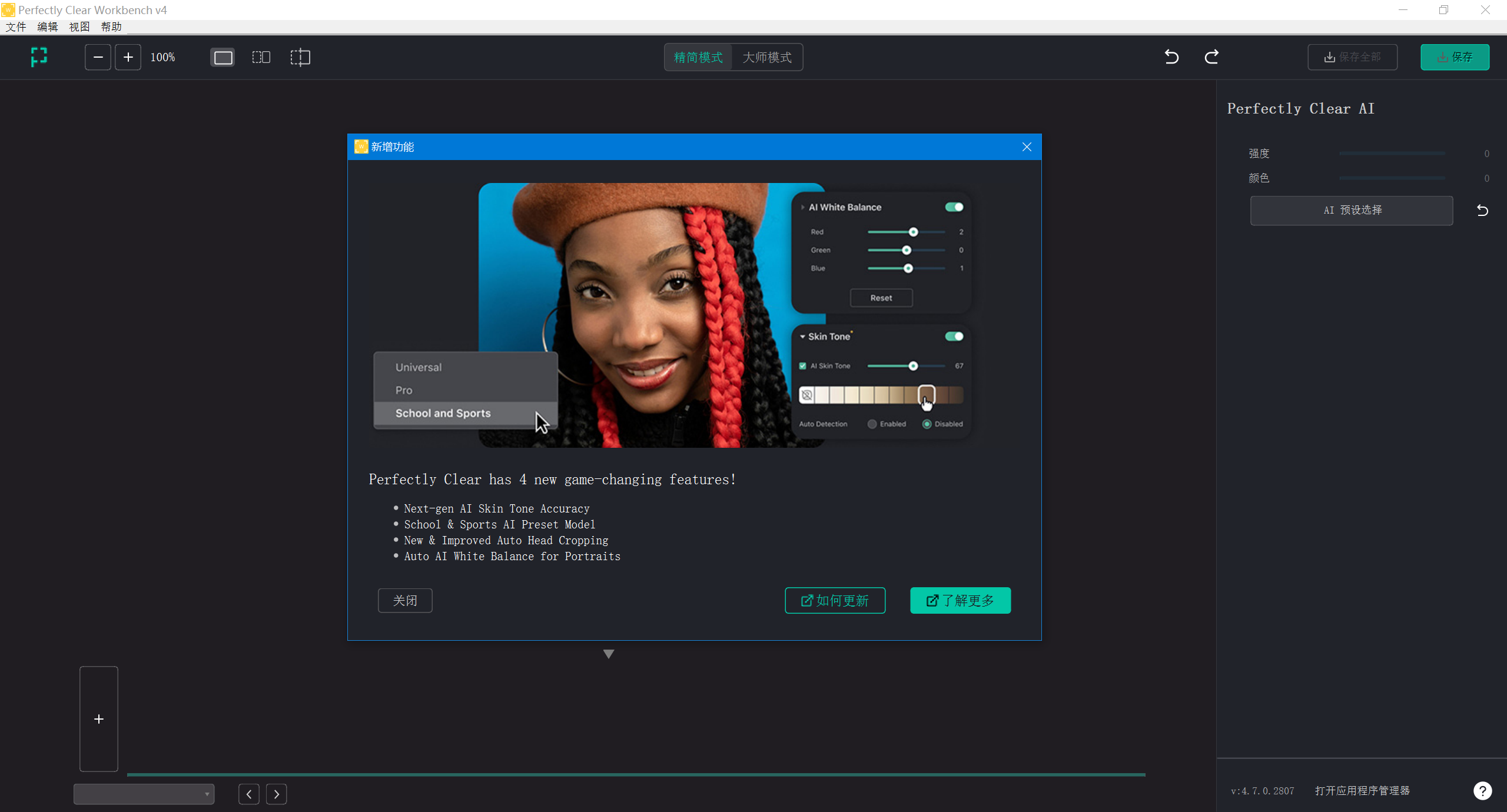Go to the previous image arrow
The image size is (1507, 812).
[249, 794]
